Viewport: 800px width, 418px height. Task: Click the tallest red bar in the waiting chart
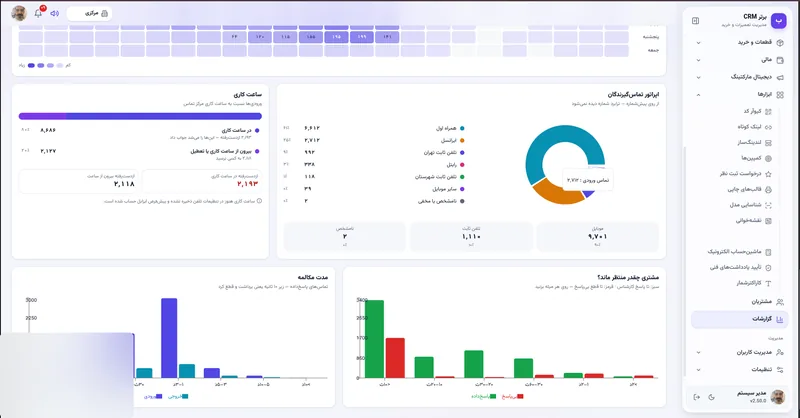coord(395,358)
